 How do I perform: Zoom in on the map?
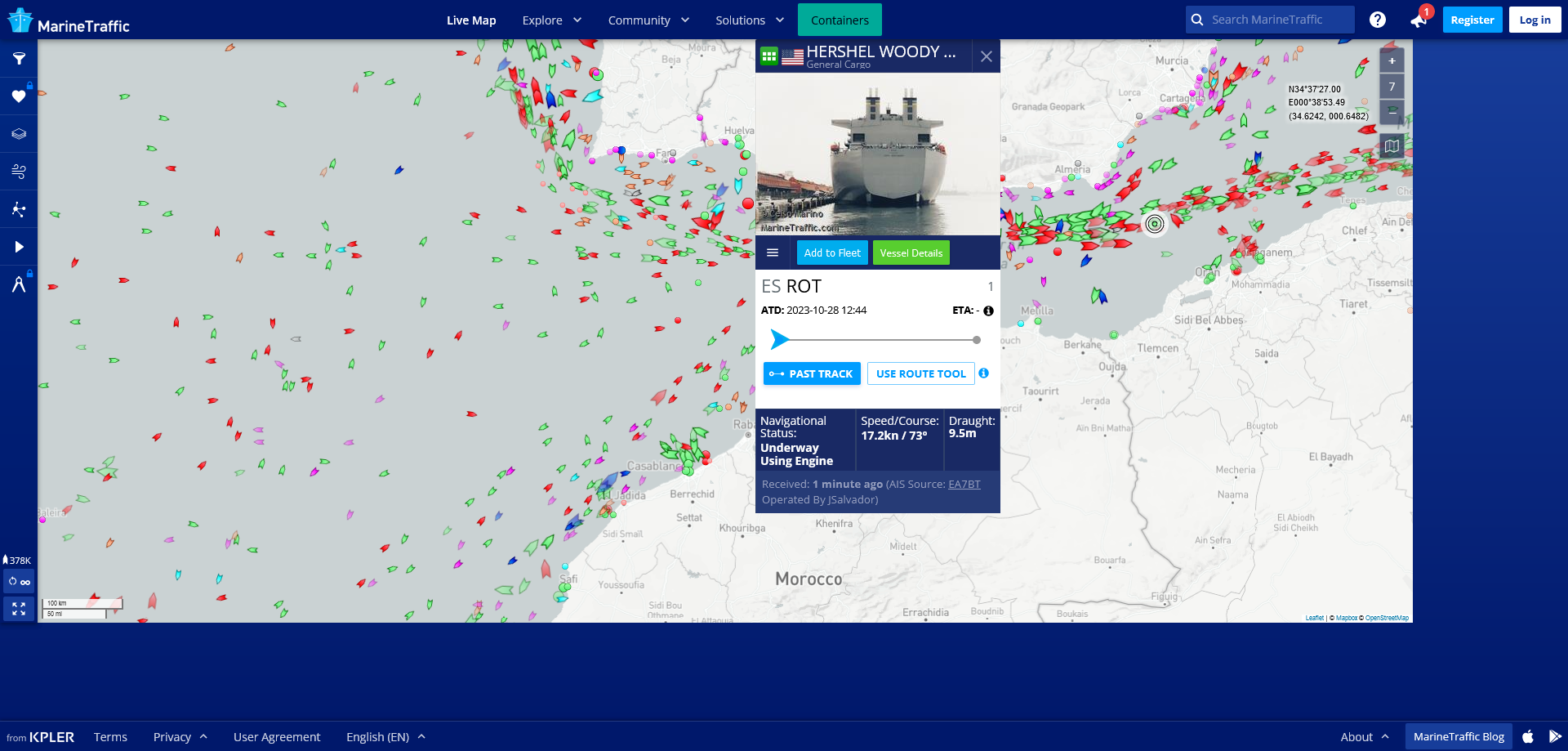[1392, 60]
